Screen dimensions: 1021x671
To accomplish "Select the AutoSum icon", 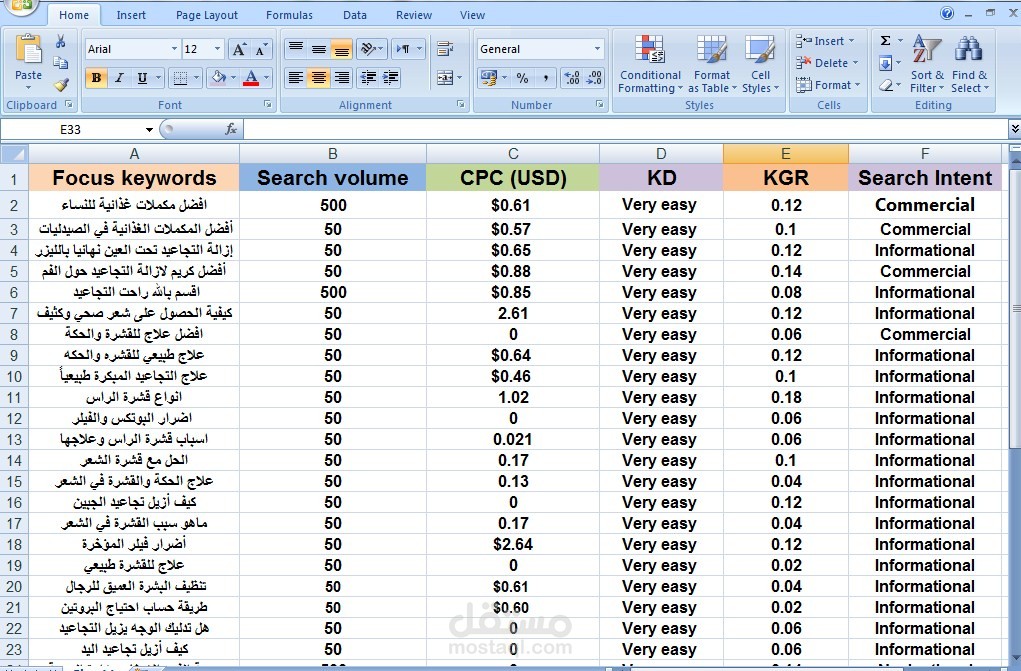I will tap(884, 41).
